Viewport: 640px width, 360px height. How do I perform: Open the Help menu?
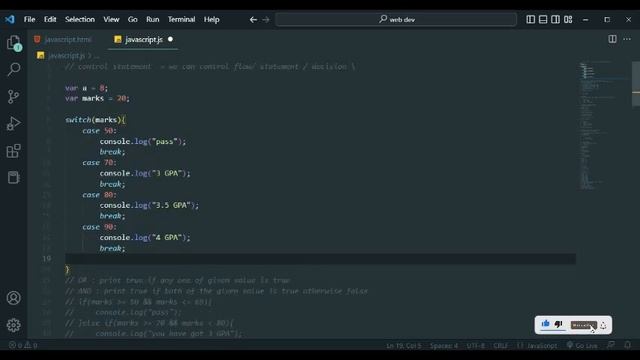[211, 20]
